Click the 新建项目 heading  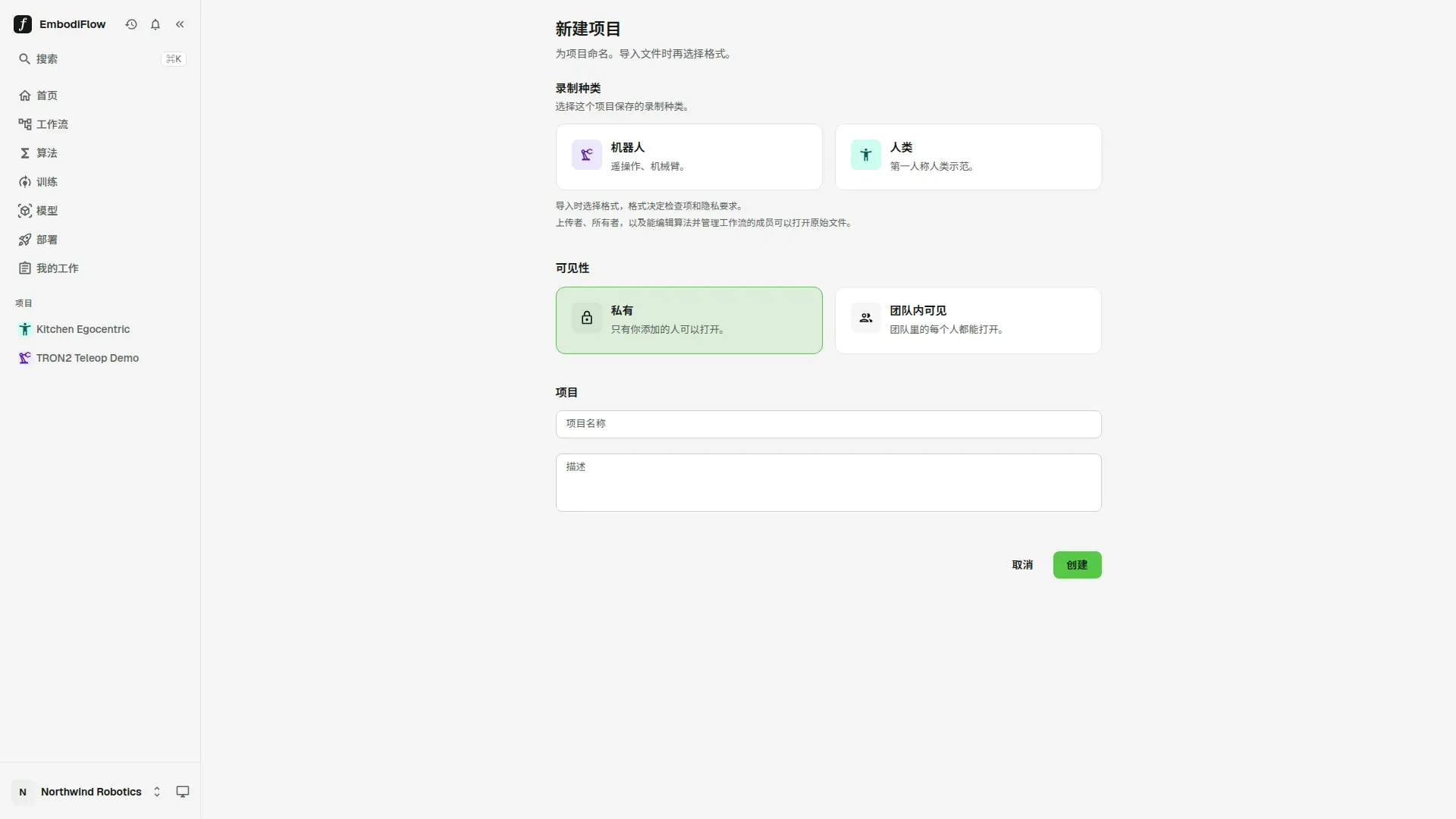(x=588, y=29)
